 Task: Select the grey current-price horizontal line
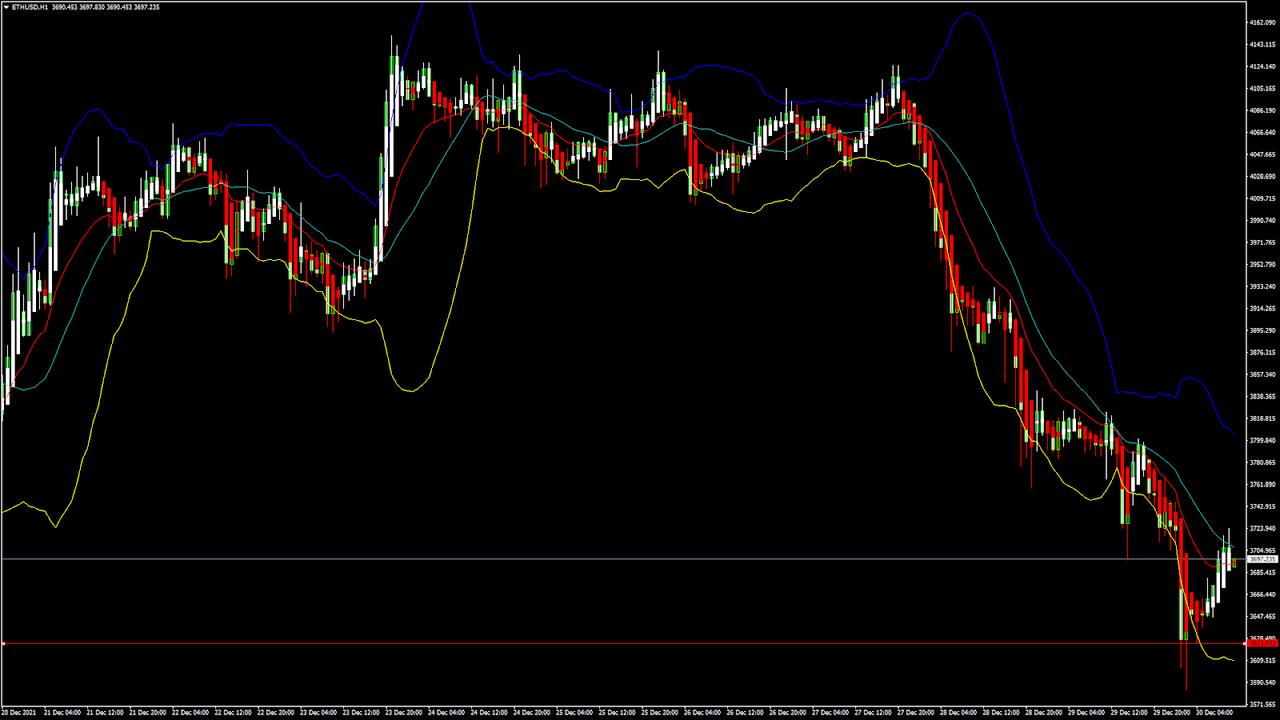tap(600, 559)
